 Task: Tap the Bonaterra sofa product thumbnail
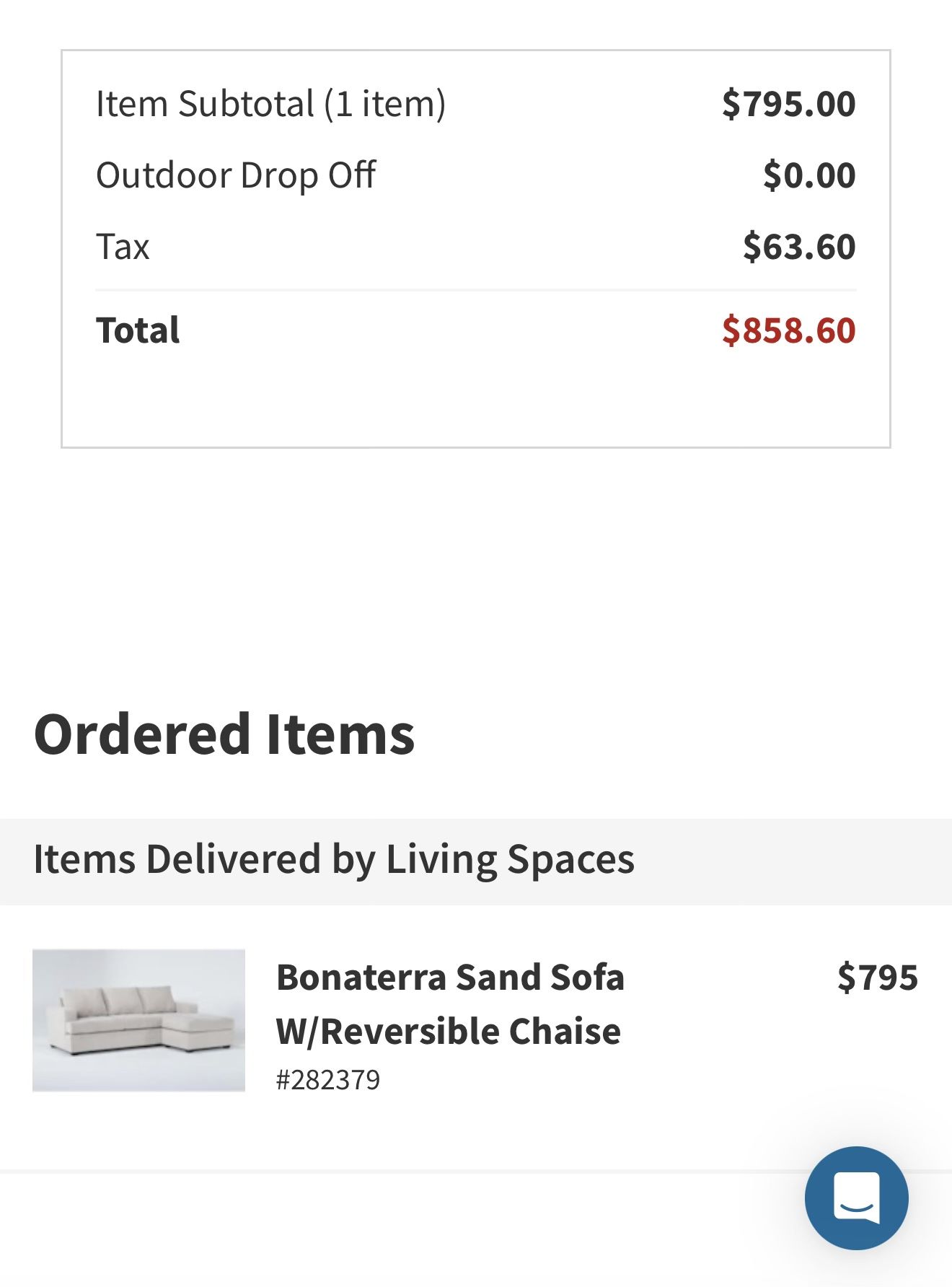tap(138, 1020)
